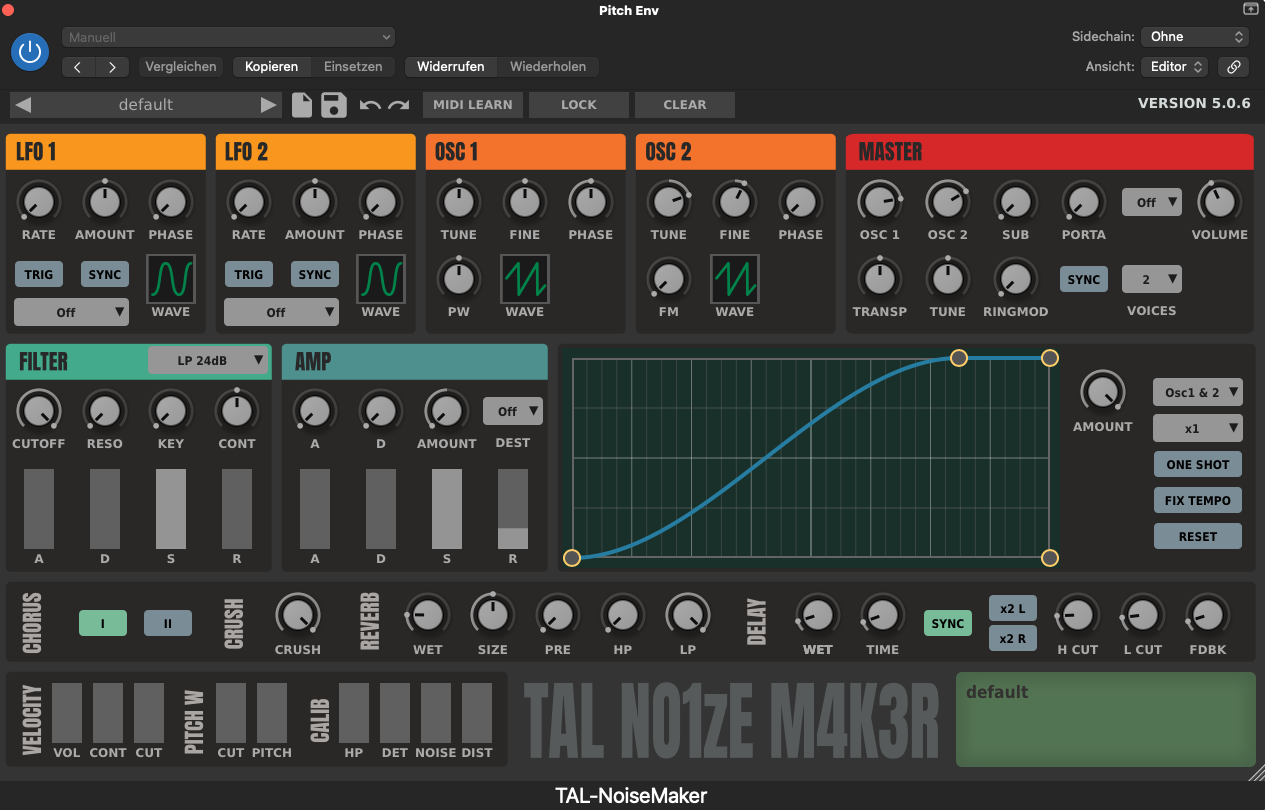Expand the VOICES count dropdown
The width and height of the screenshot is (1265, 810).
1151,279
